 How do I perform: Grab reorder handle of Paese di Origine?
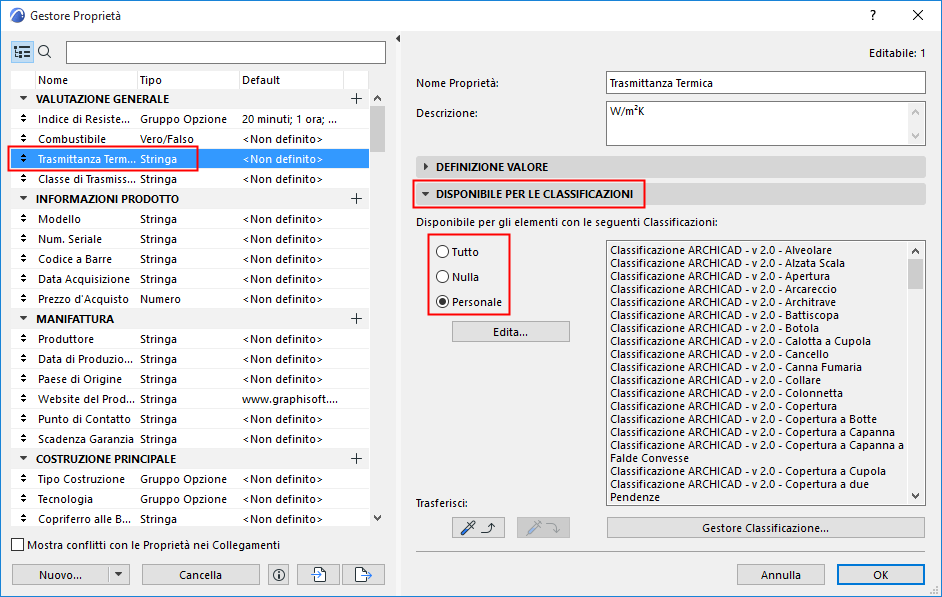[x=23, y=379]
